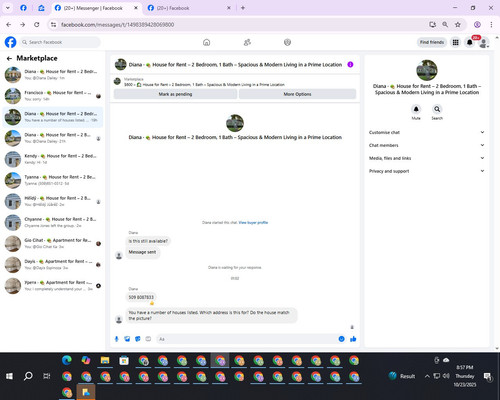Open the notifications bell with 20+ badge
500x400 pixels.
pos(470,42)
